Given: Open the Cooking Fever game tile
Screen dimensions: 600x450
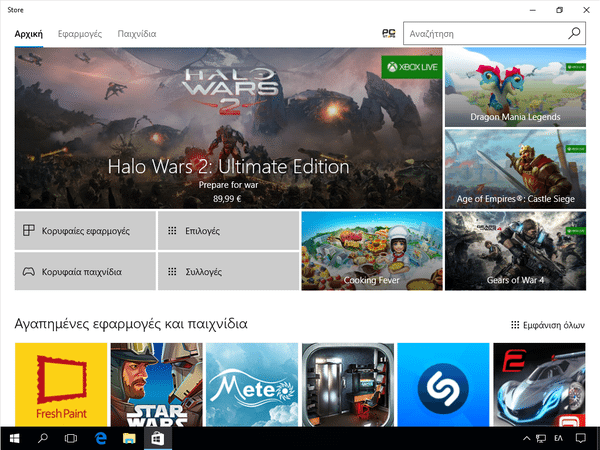Looking at the screenshot, I should (371, 250).
